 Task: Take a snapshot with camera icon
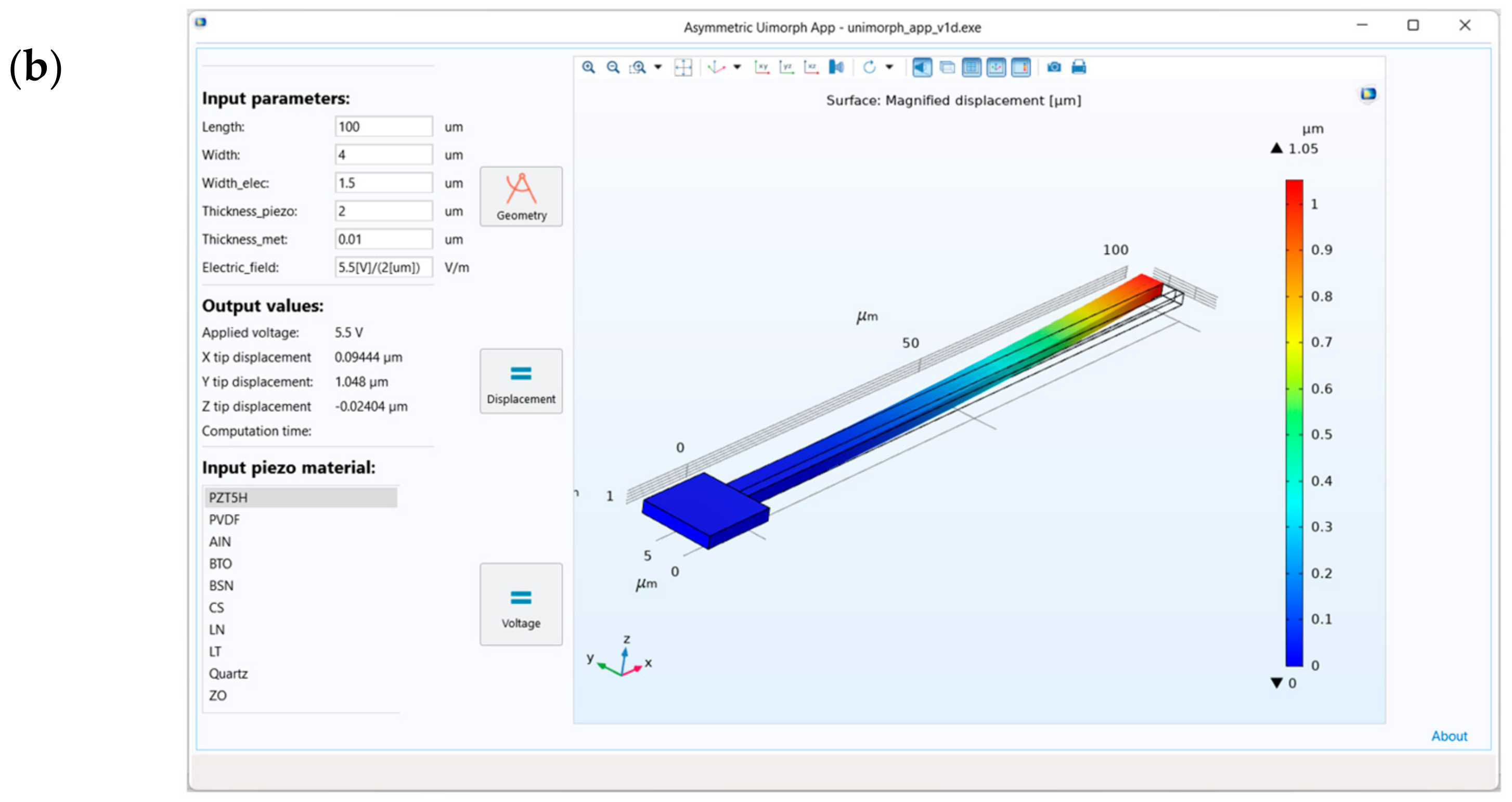[x=1054, y=68]
